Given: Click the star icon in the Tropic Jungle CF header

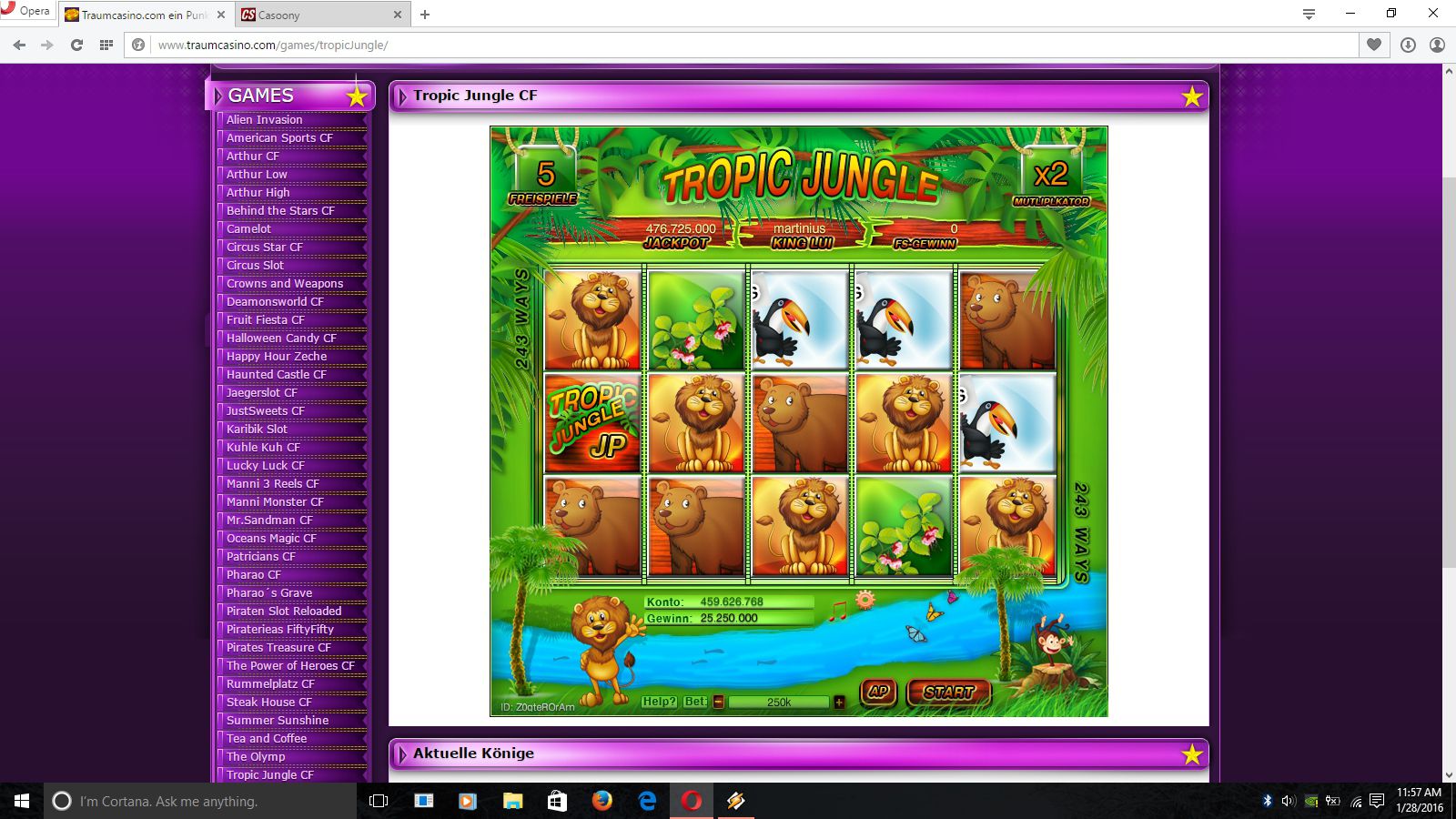Looking at the screenshot, I should [x=1192, y=96].
